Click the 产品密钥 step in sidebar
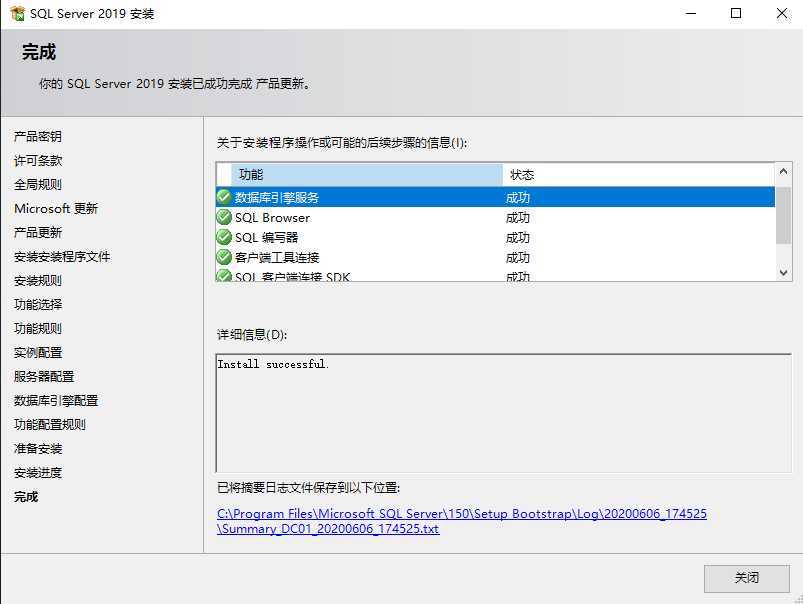This screenshot has width=803, height=604. [x=38, y=136]
